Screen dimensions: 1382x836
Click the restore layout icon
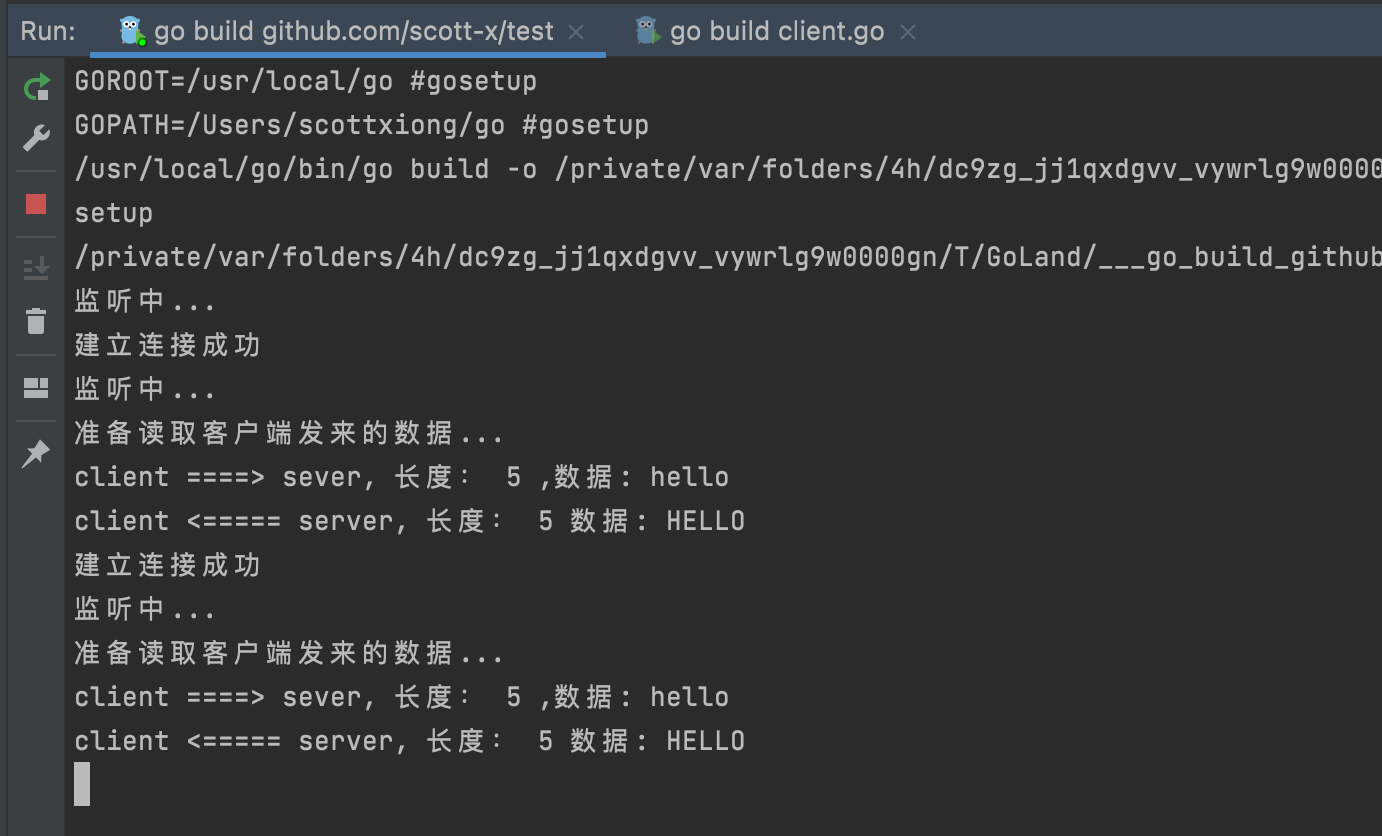36,387
